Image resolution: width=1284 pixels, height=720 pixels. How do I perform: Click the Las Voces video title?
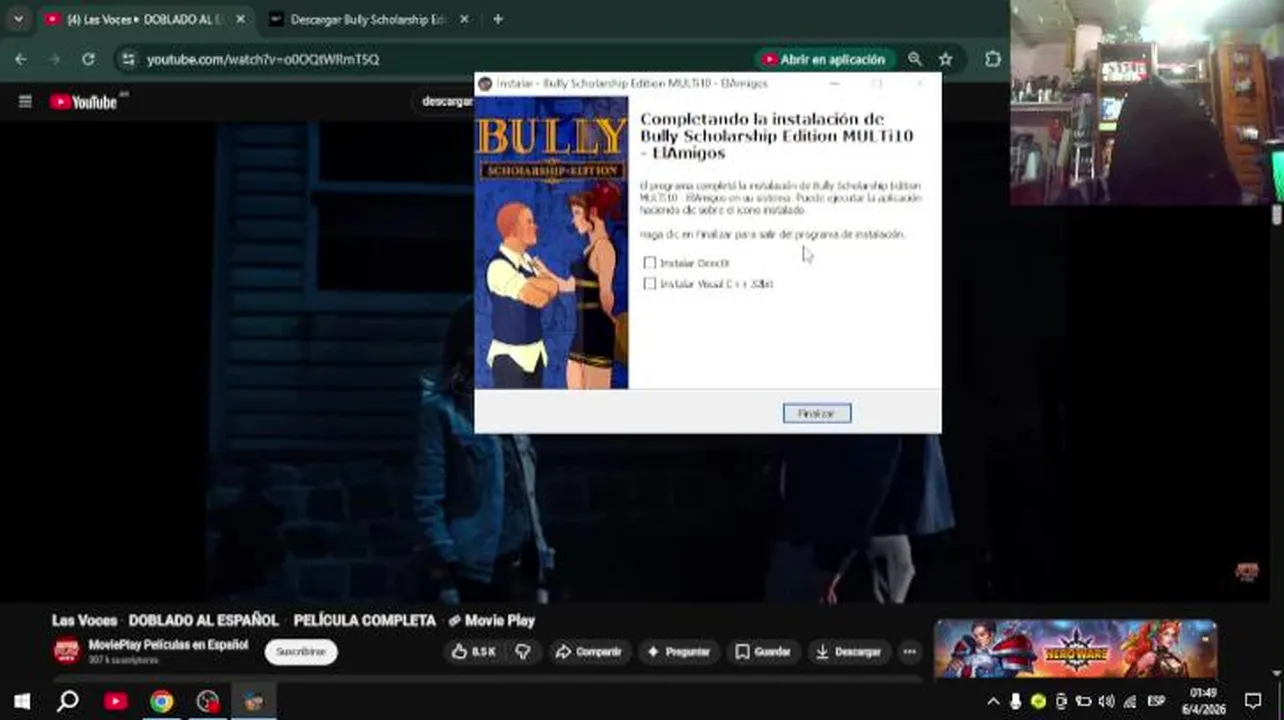(293, 620)
